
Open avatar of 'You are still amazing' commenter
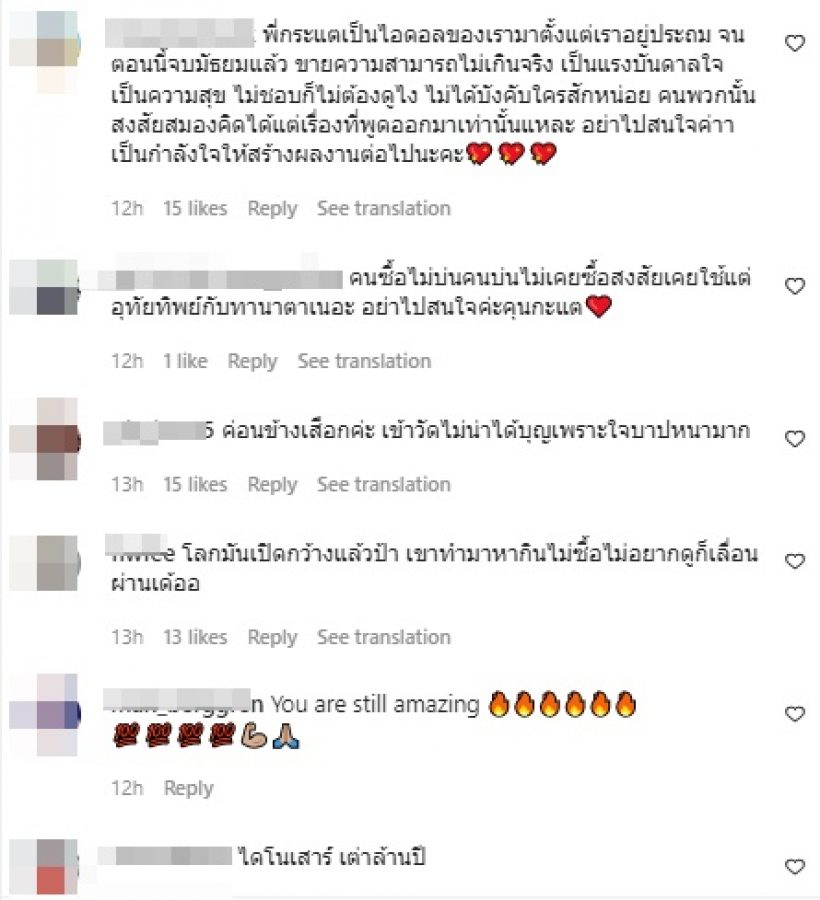pyautogui.click(x=45, y=715)
